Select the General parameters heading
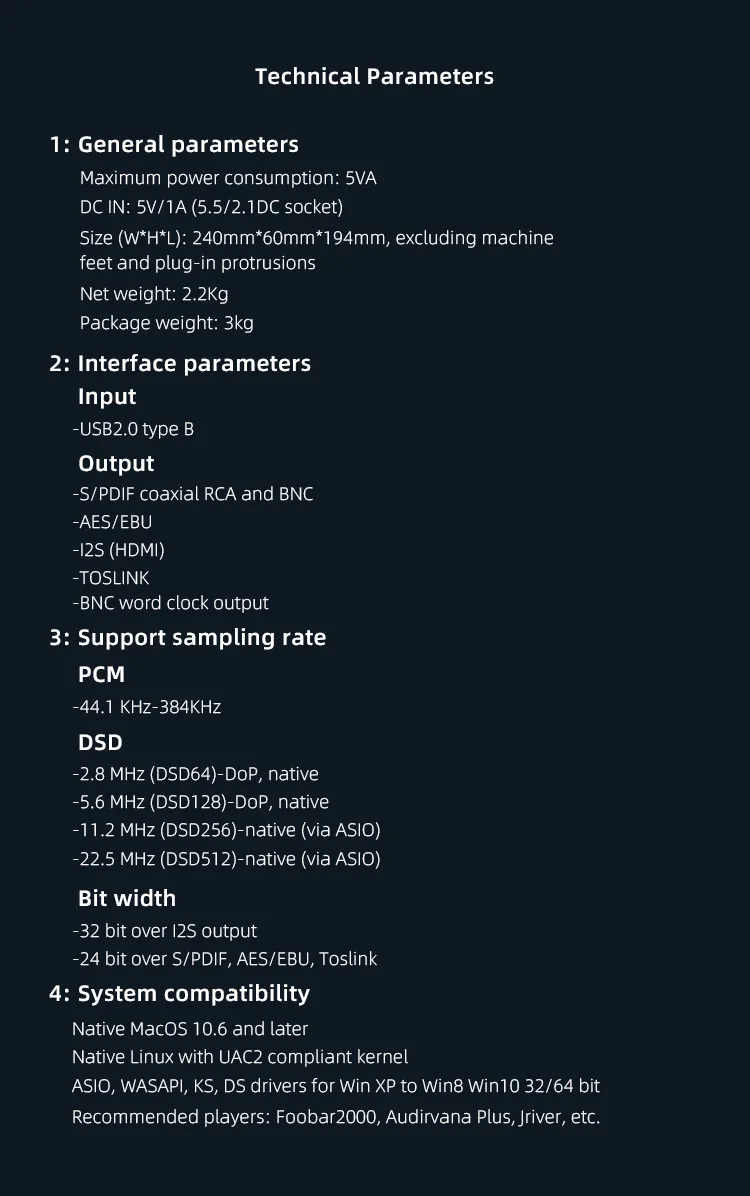This screenshot has width=750, height=1196. (x=173, y=145)
